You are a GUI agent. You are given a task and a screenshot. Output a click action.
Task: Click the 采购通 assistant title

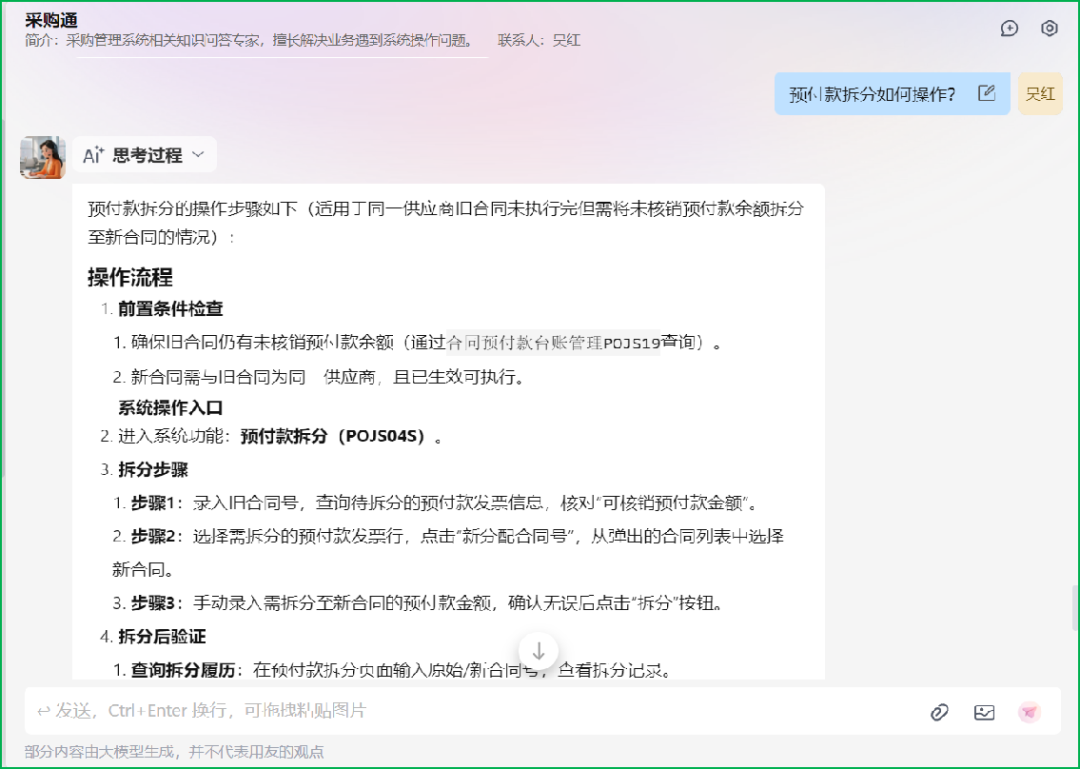(52, 20)
